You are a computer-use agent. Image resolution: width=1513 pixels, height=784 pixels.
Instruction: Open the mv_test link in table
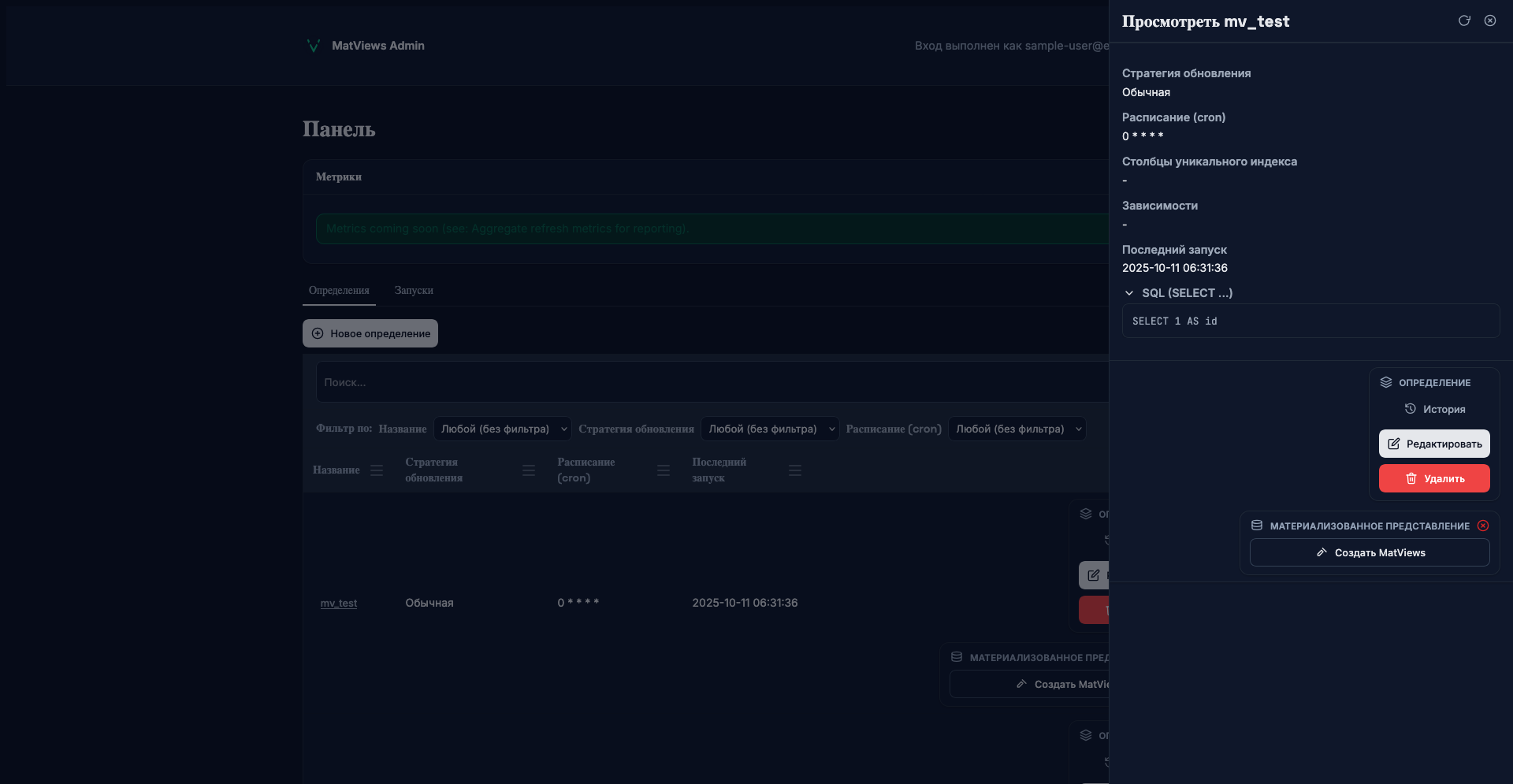pos(339,603)
